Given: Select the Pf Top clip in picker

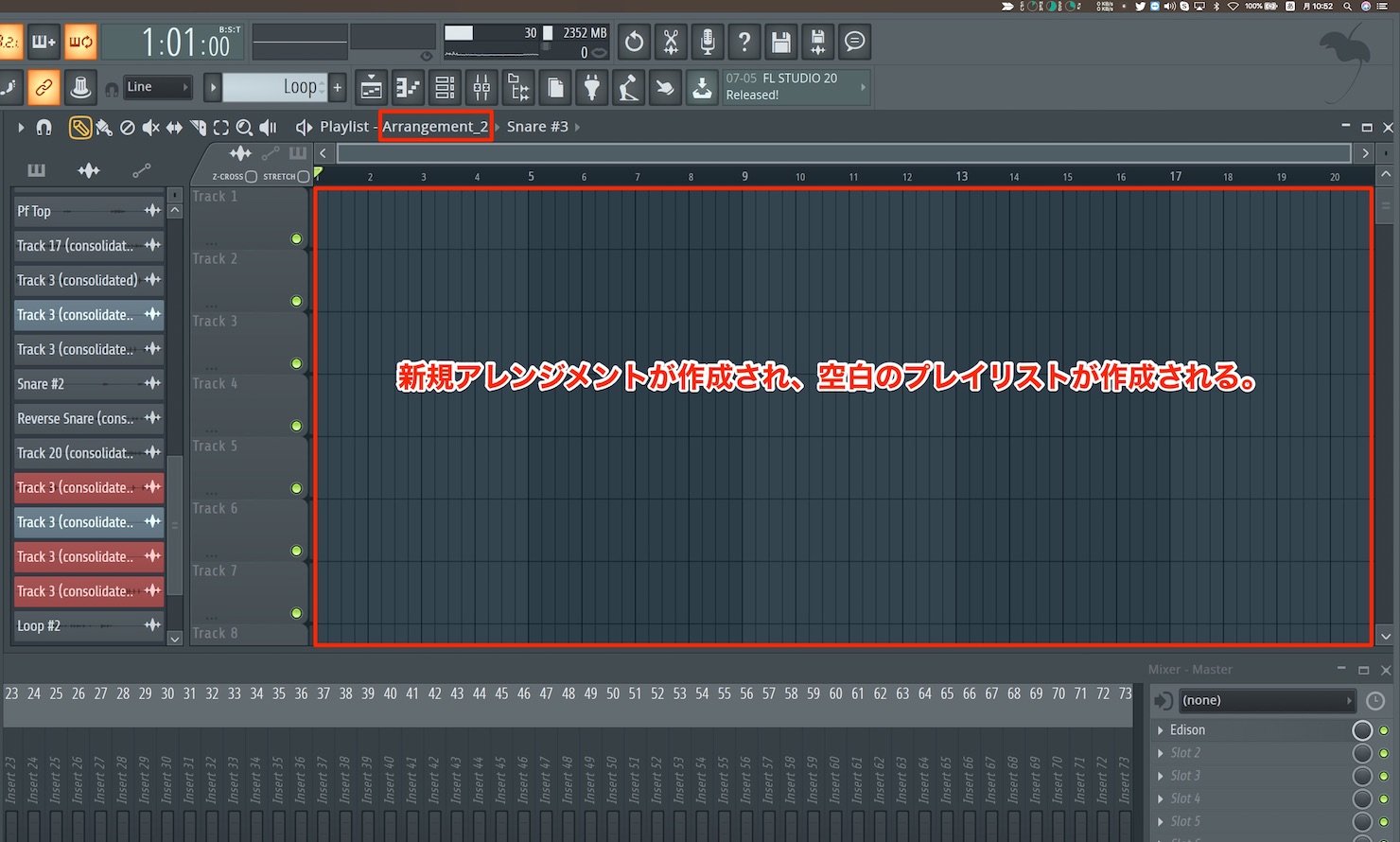Looking at the screenshot, I should tap(89, 211).
